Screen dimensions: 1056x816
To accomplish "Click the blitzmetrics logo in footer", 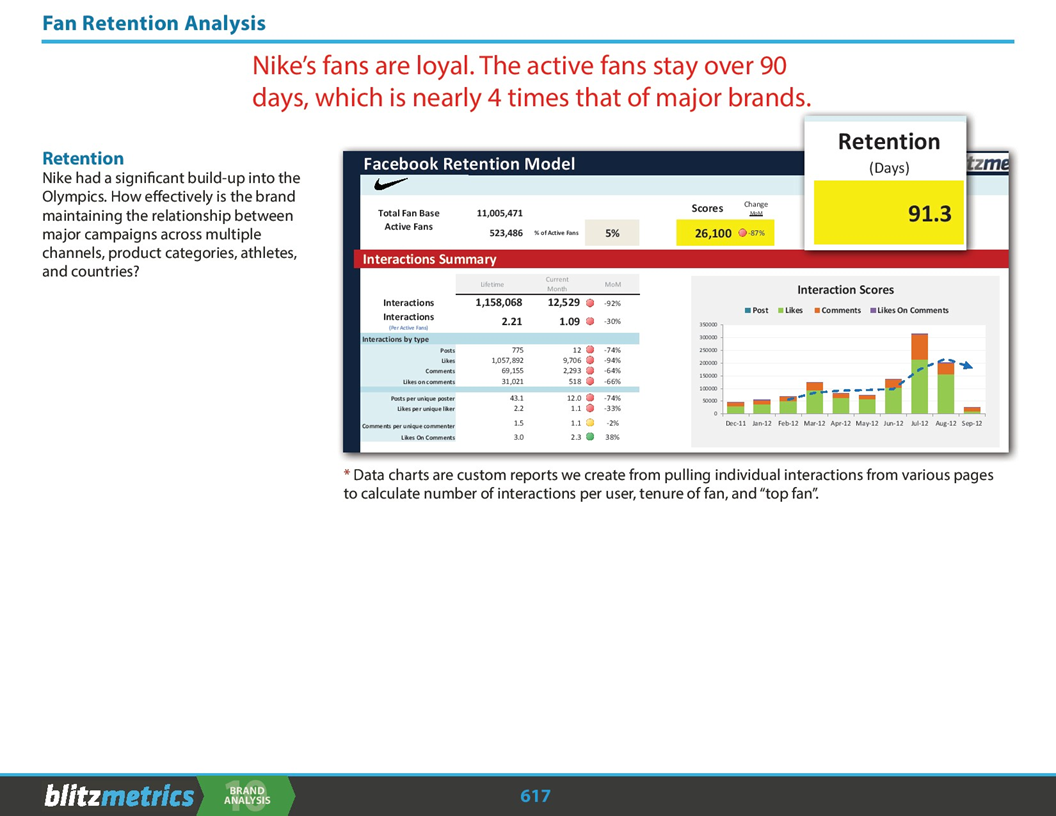I will [x=119, y=796].
